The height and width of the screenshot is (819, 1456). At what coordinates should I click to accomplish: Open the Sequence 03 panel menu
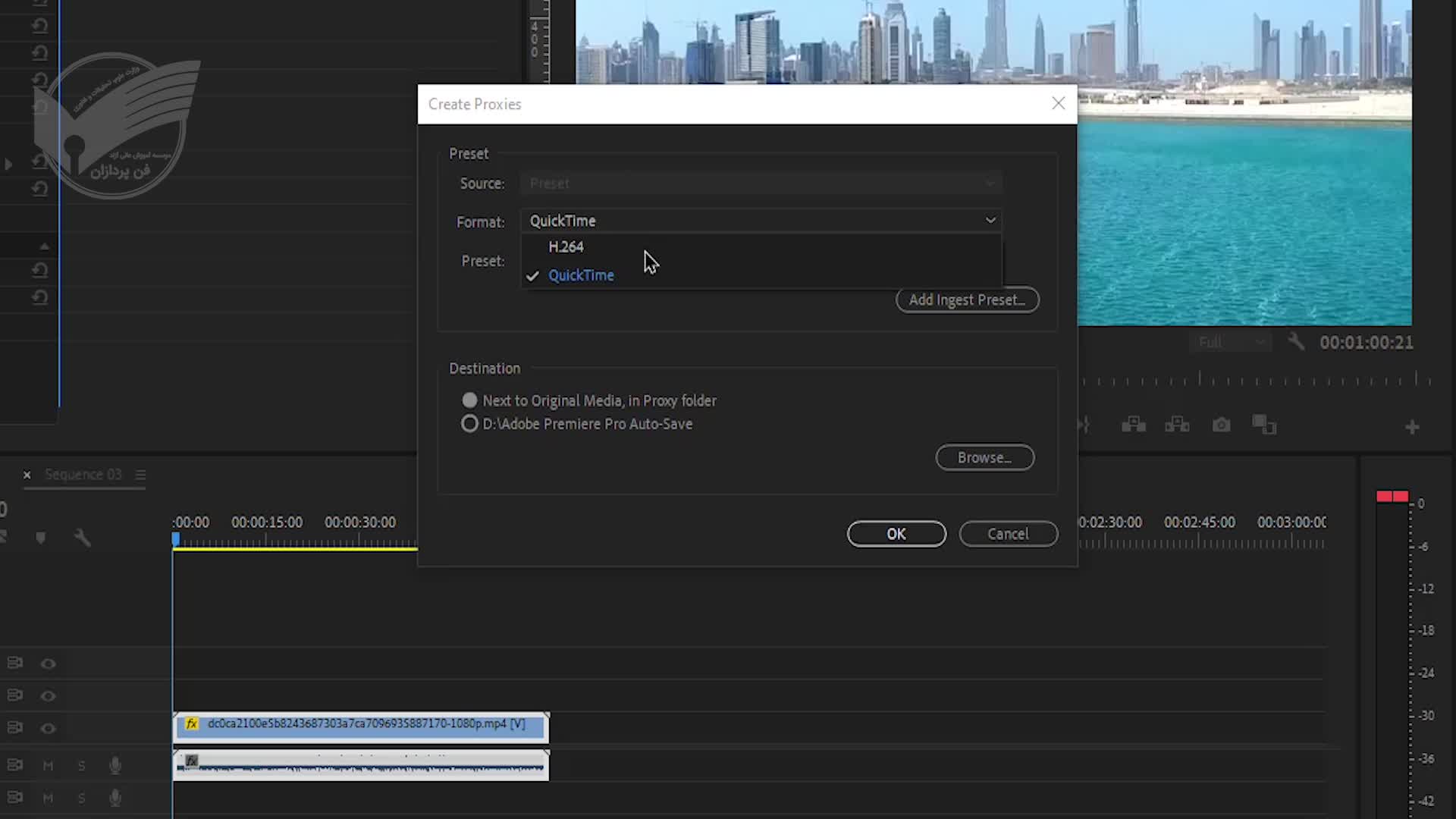coord(140,475)
